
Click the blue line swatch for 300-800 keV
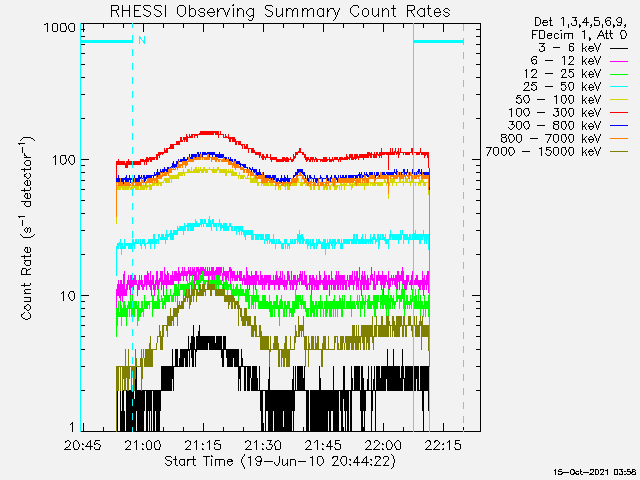[x=619, y=126]
